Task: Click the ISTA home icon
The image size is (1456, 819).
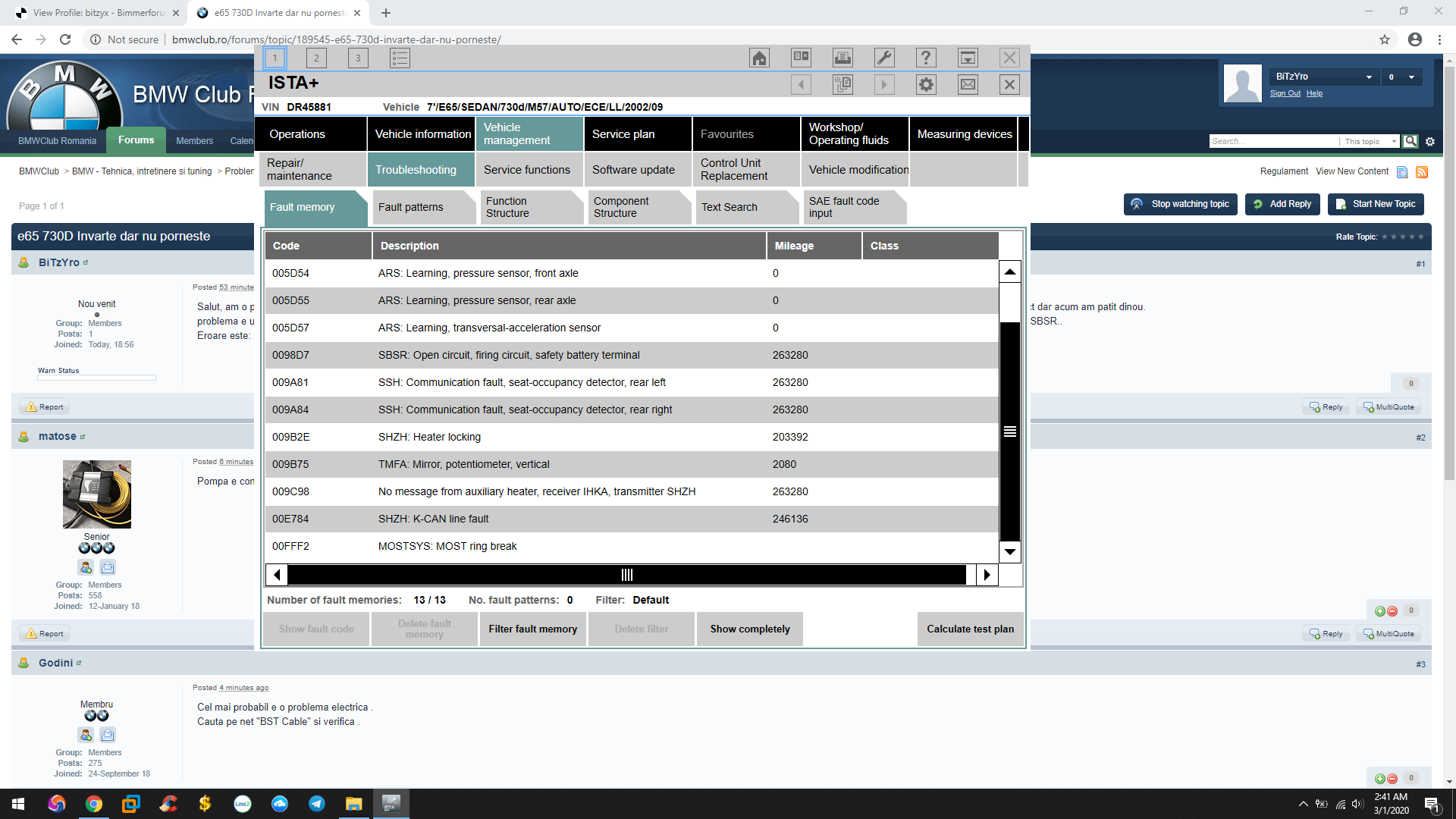Action: pos(759,58)
